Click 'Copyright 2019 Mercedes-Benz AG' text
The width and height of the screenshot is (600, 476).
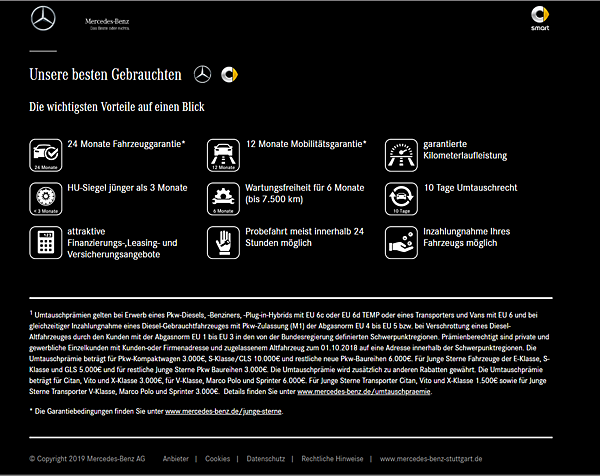tap(87, 458)
